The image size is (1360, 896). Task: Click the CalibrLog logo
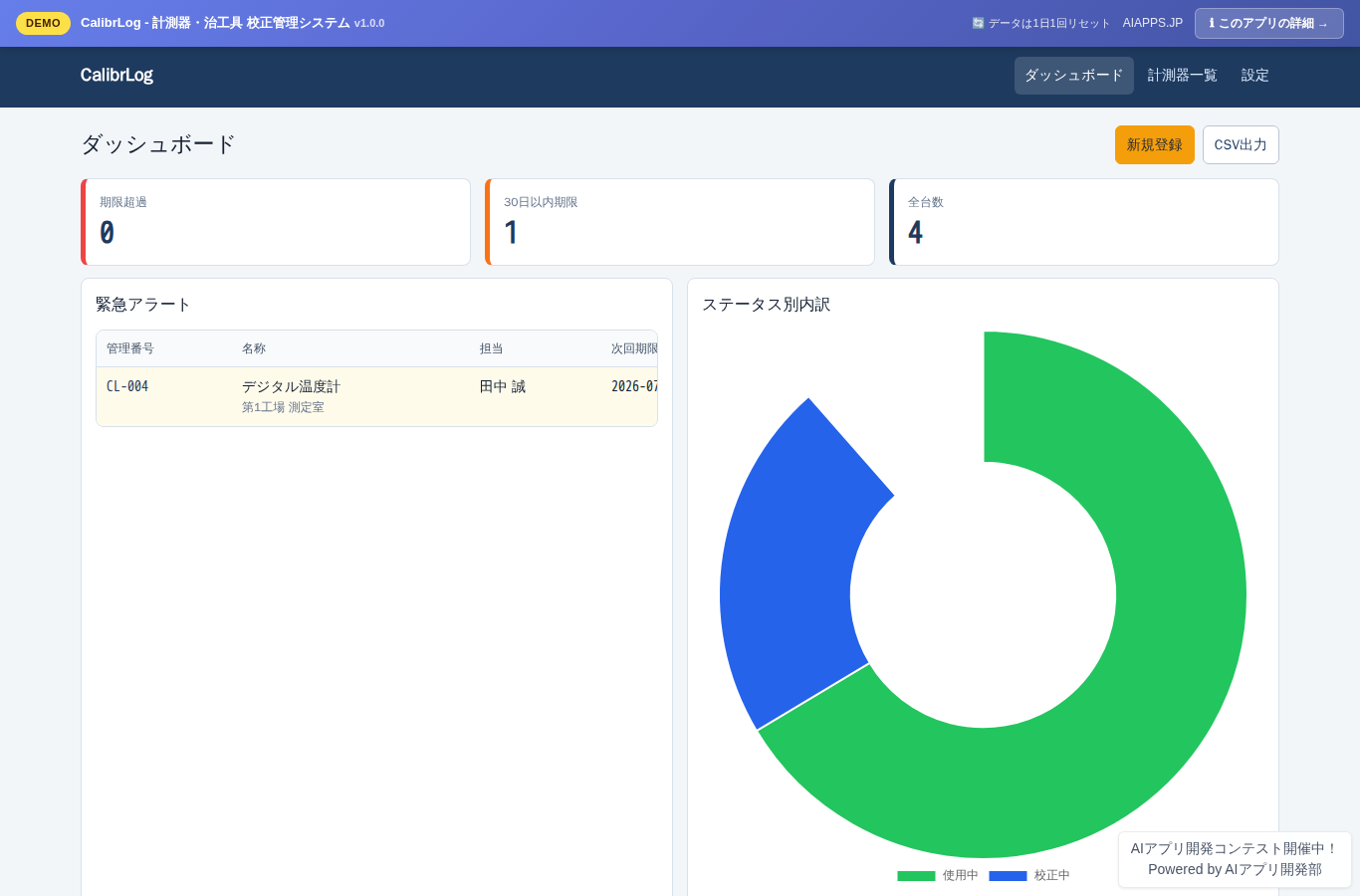pyautogui.click(x=116, y=75)
